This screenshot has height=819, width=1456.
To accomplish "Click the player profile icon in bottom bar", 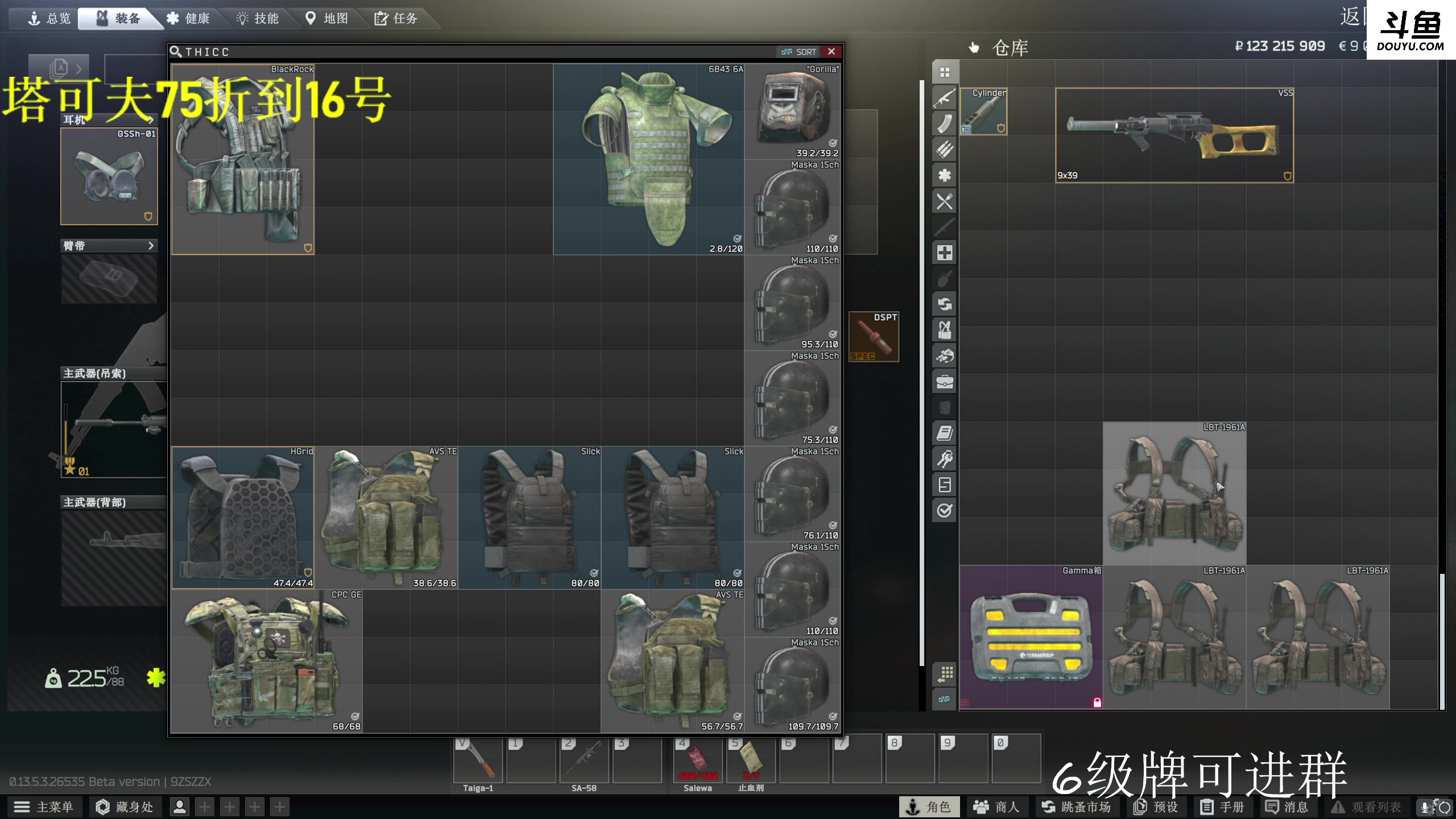I will pyautogui.click(x=180, y=806).
